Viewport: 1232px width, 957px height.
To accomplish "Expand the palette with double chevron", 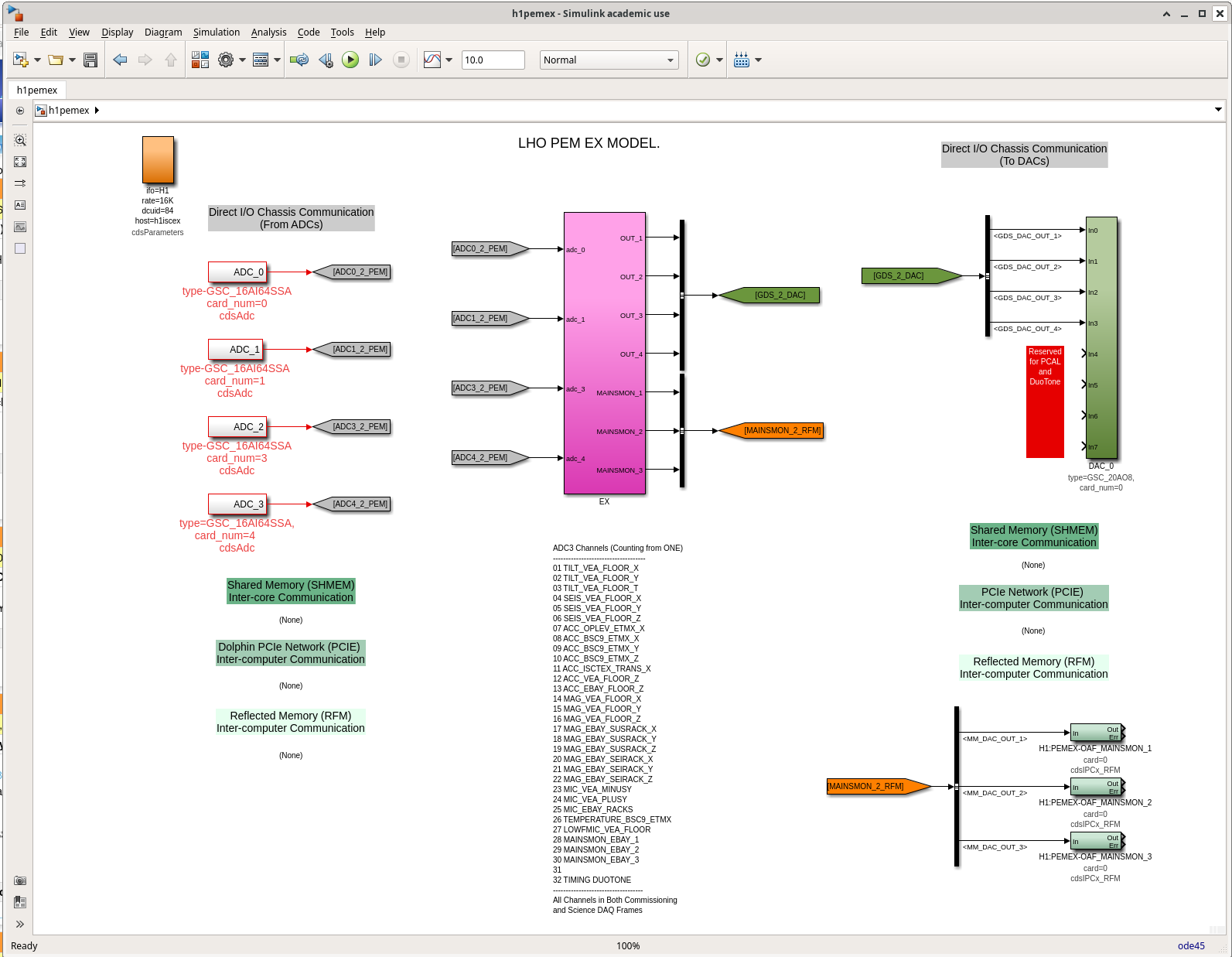I will (20, 924).
